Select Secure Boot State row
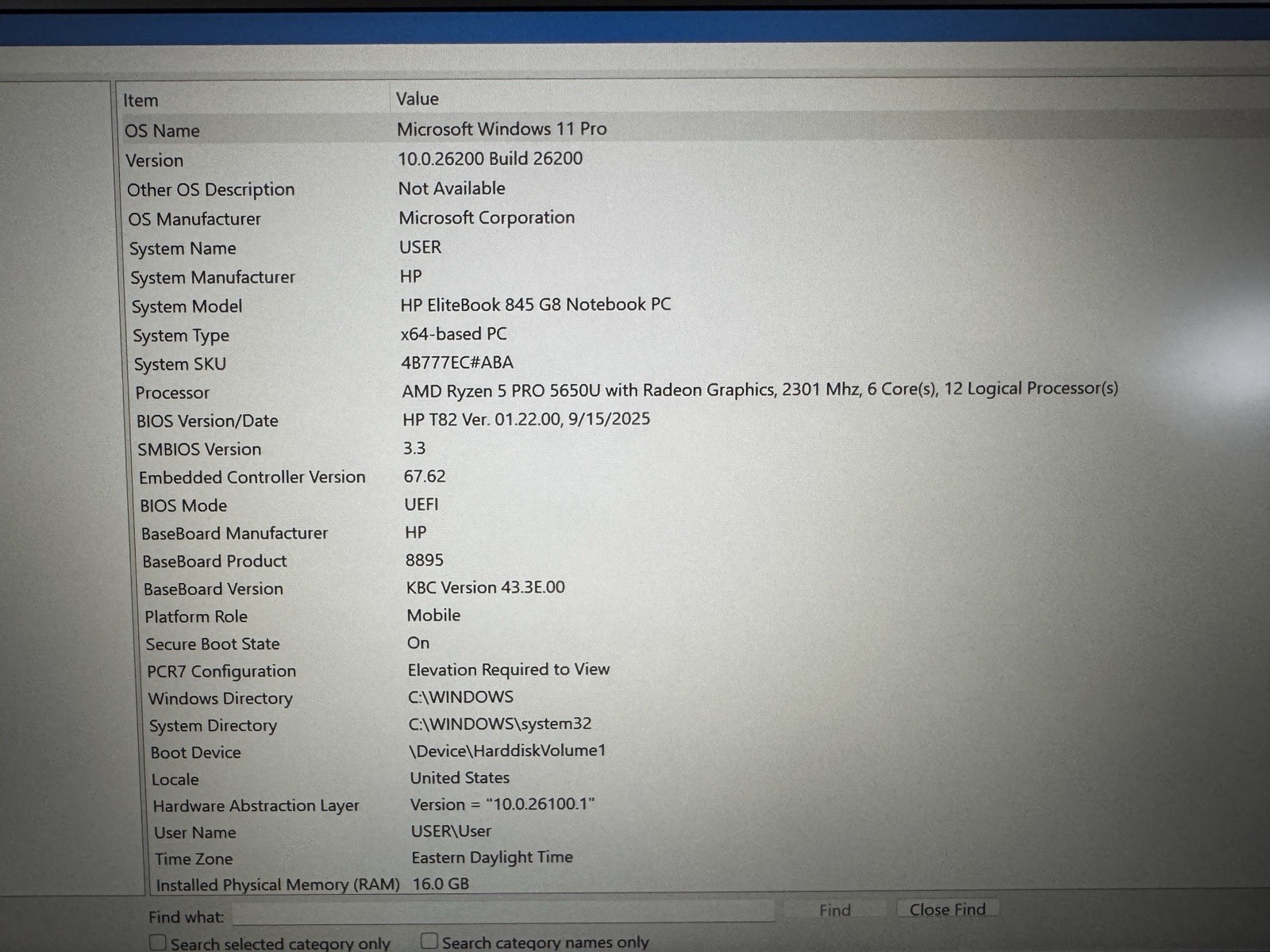1270x952 pixels. click(213, 644)
